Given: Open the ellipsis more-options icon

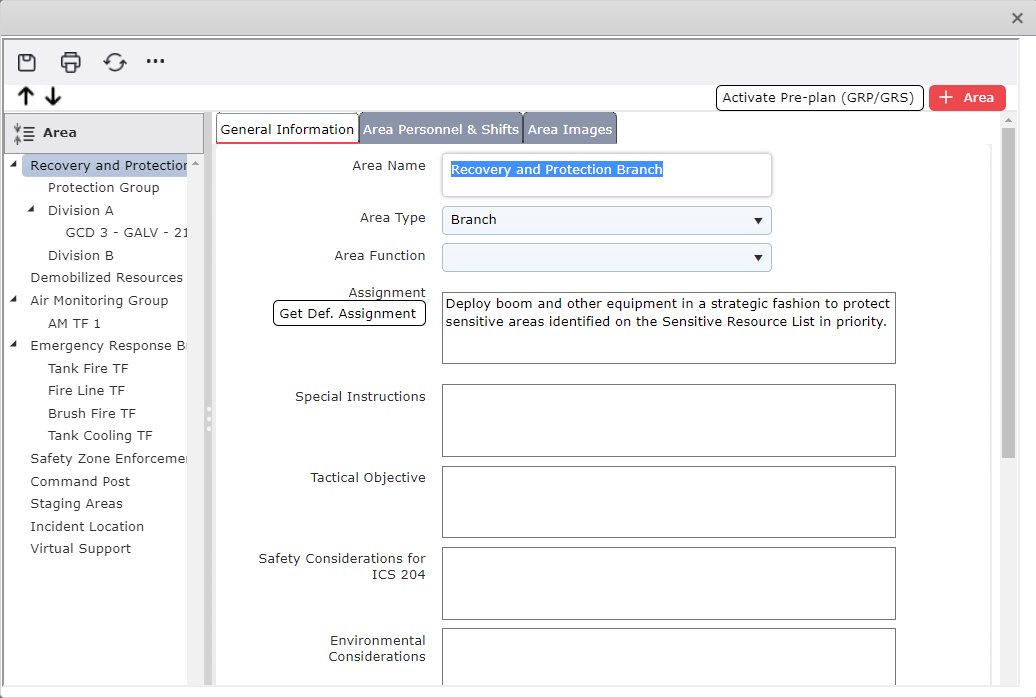Looking at the screenshot, I should tap(155, 62).
